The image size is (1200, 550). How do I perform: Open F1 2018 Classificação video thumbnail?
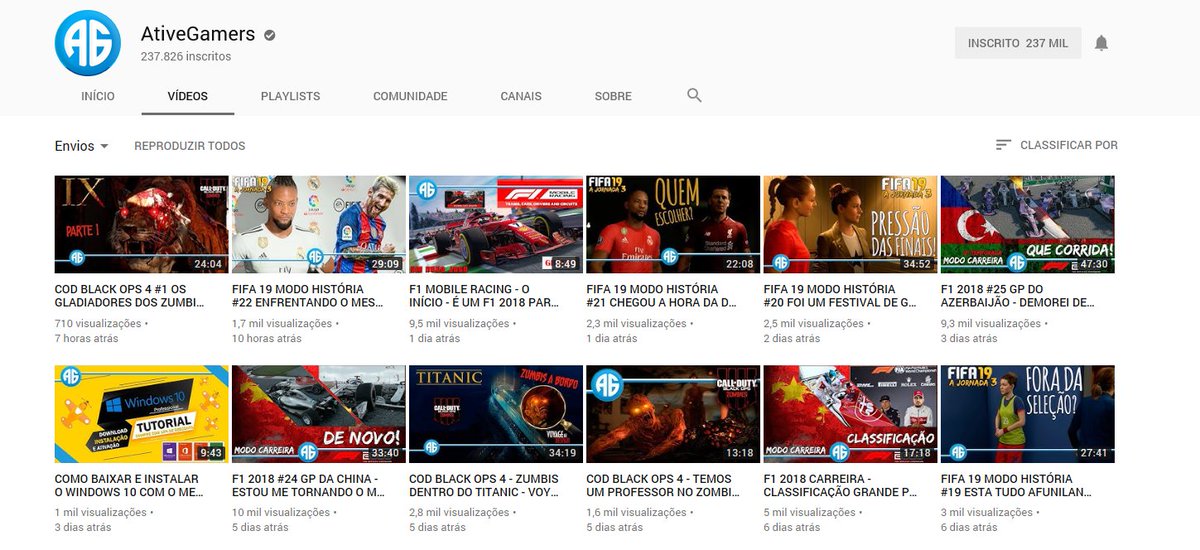[x=850, y=414]
